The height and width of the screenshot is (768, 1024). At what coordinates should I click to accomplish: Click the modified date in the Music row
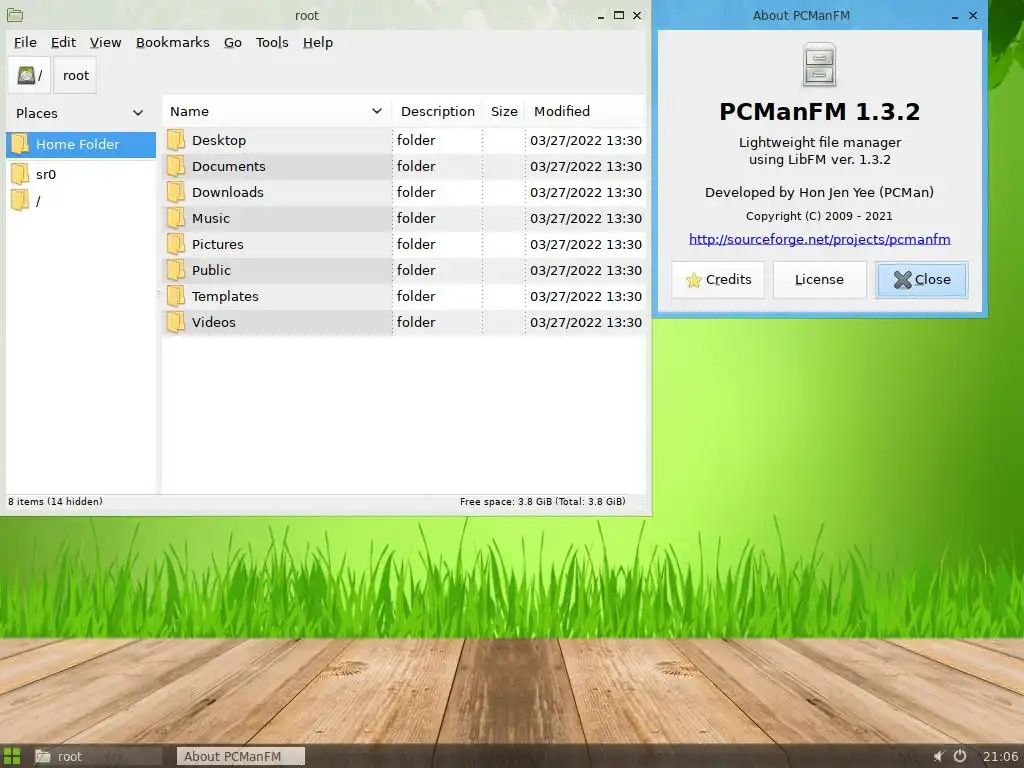tap(586, 218)
